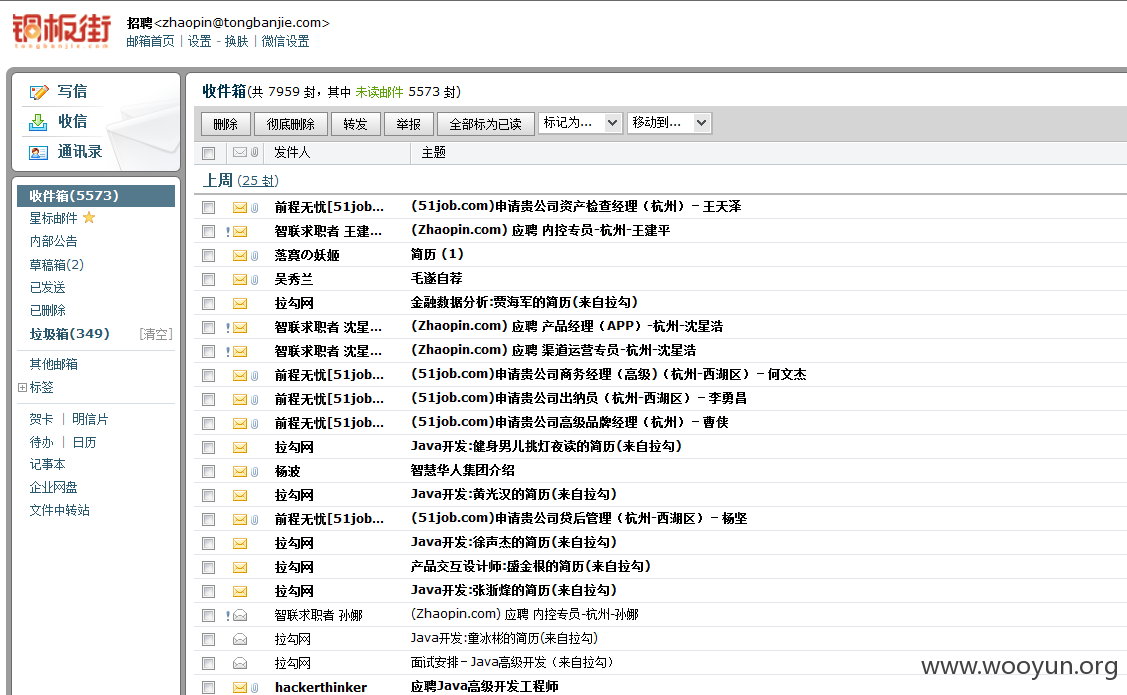Tick checkbox for 贾海军 resume mail

pos(208,303)
